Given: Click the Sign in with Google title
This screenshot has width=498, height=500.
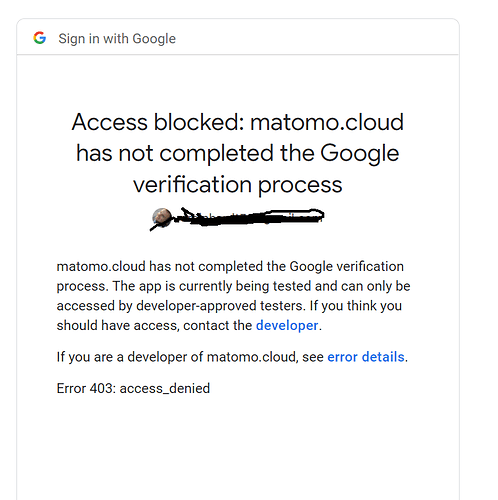Looking at the screenshot, I should click(x=117, y=39).
